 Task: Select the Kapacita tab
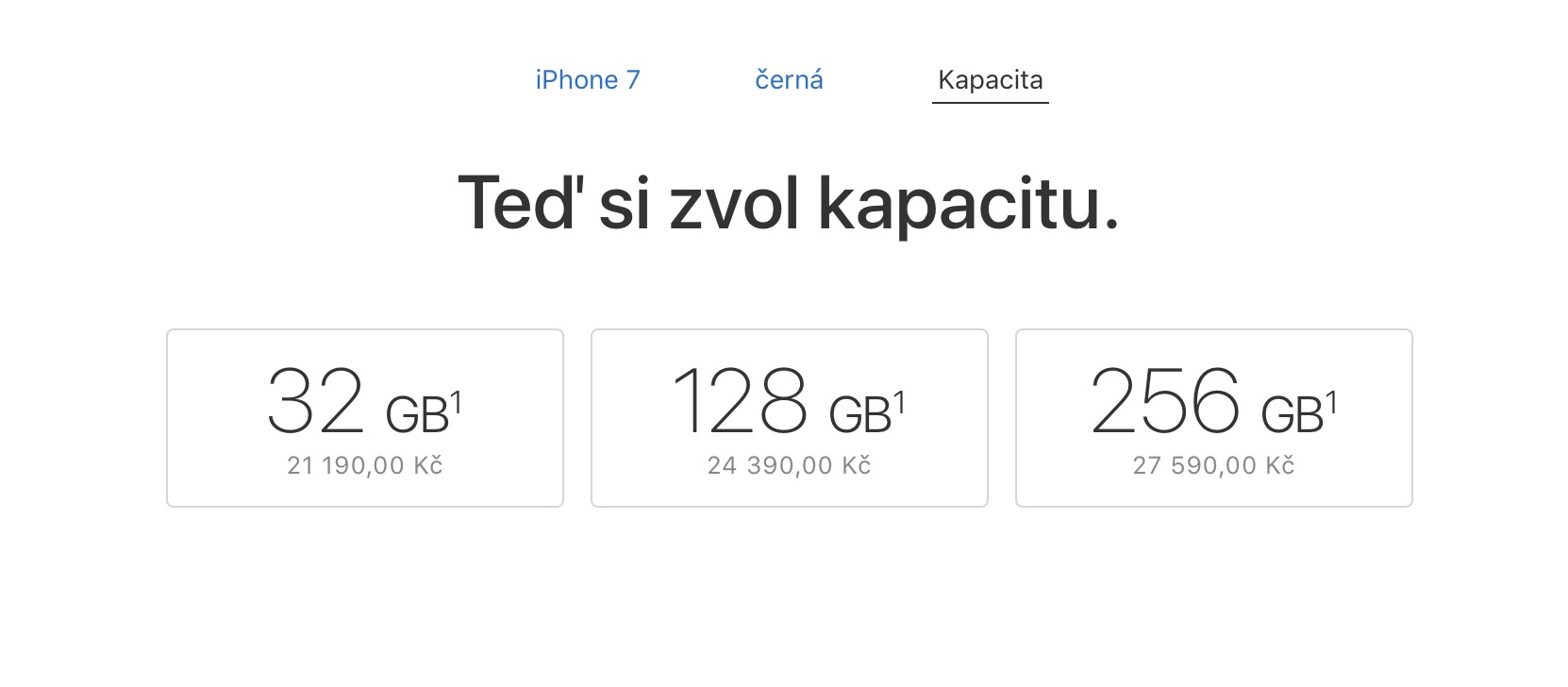tap(990, 80)
